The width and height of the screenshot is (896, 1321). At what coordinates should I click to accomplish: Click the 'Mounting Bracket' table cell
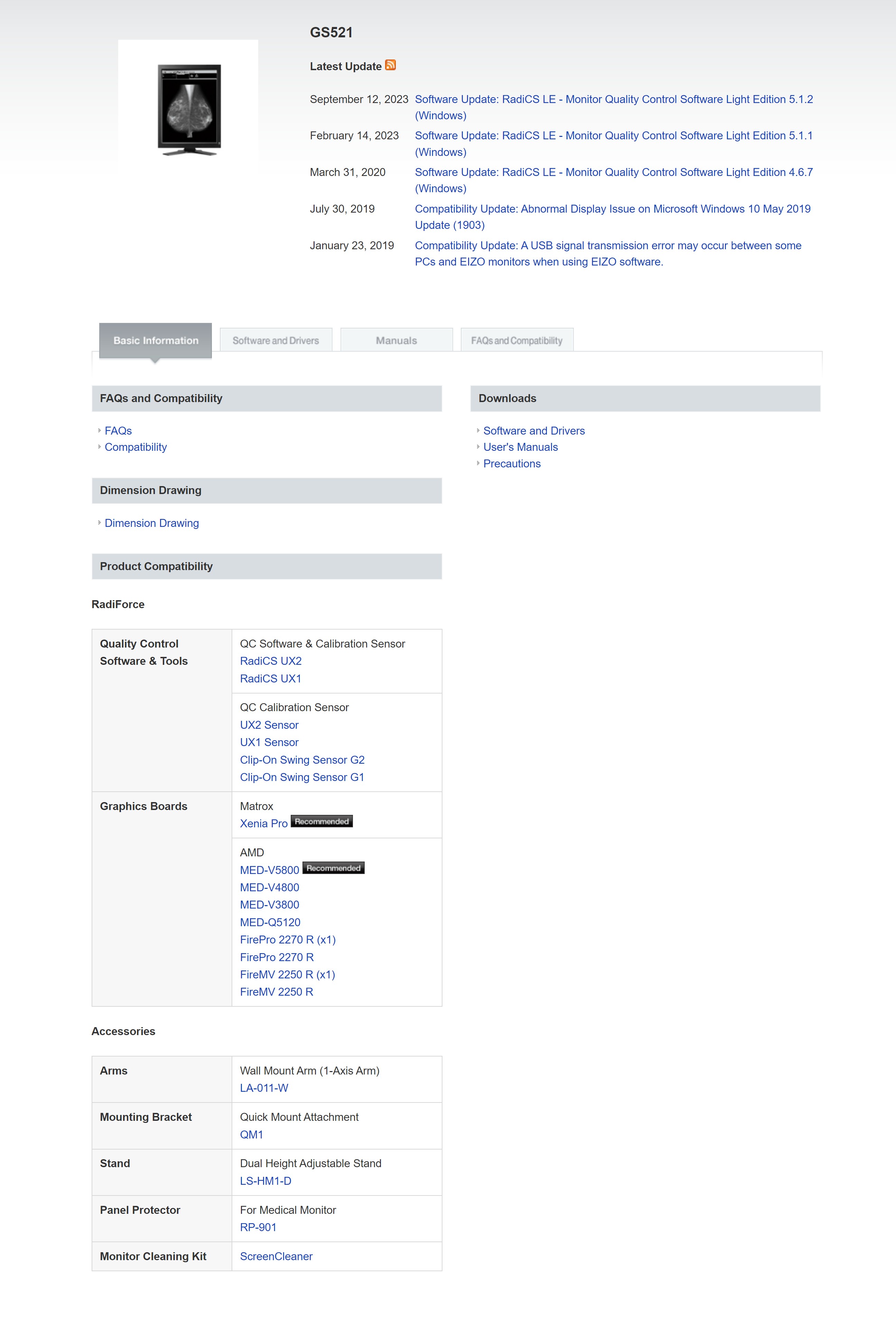click(162, 1126)
